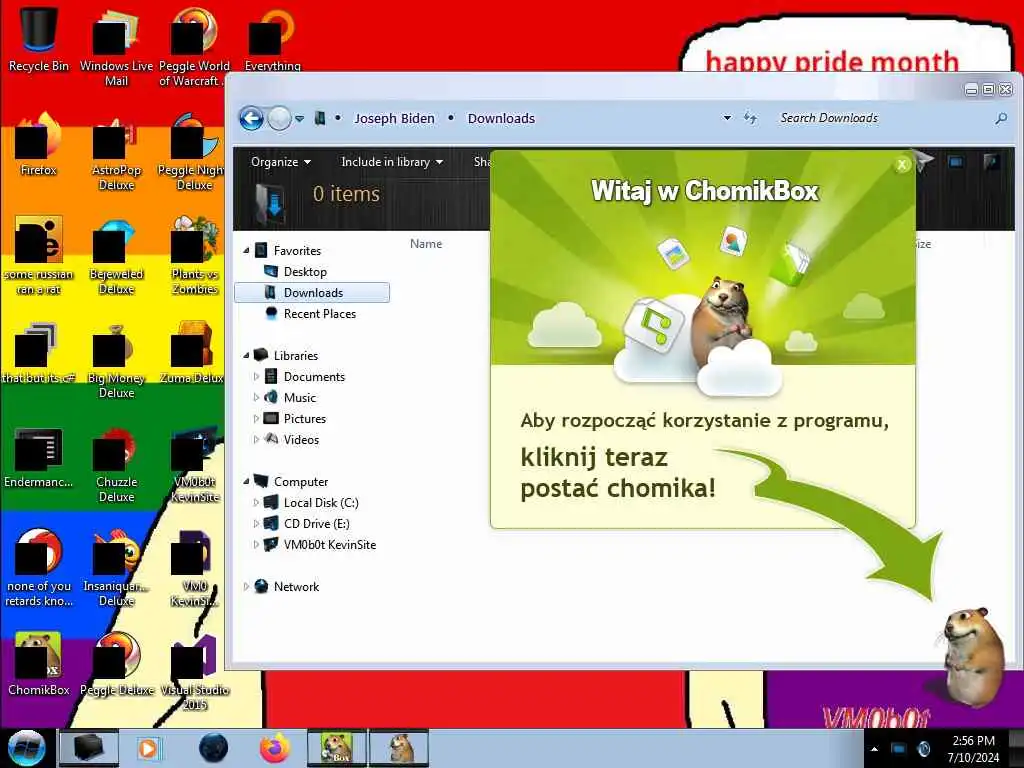This screenshot has height=768, width=1024.
Task: Open Peggle Deluxe desktop shortcut
Action: [x=116, y=664]
